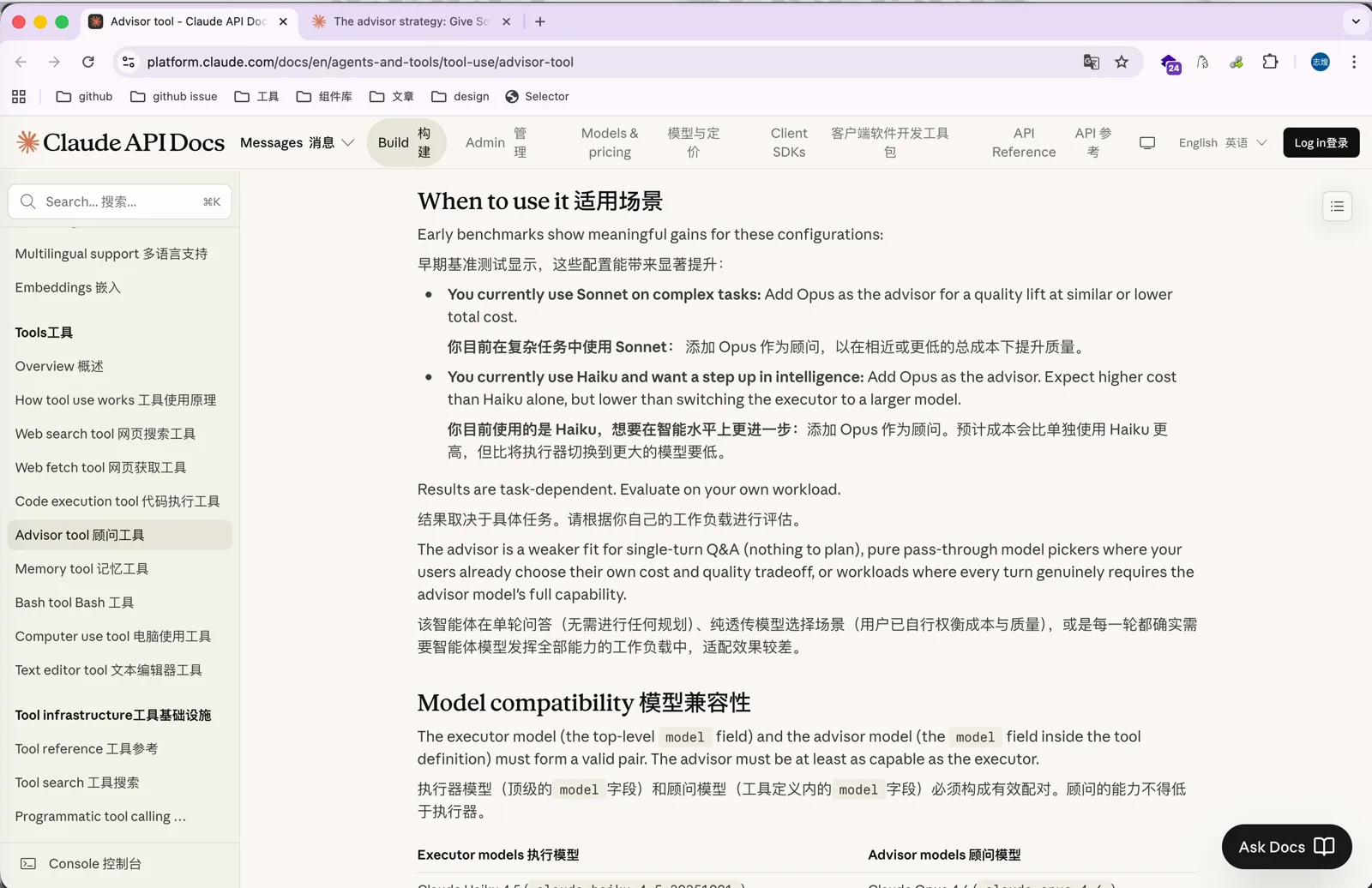Click the Model compatibility 模型兼容性 heading
This screenshot has height=888, width=1372.
click(584, 703)
